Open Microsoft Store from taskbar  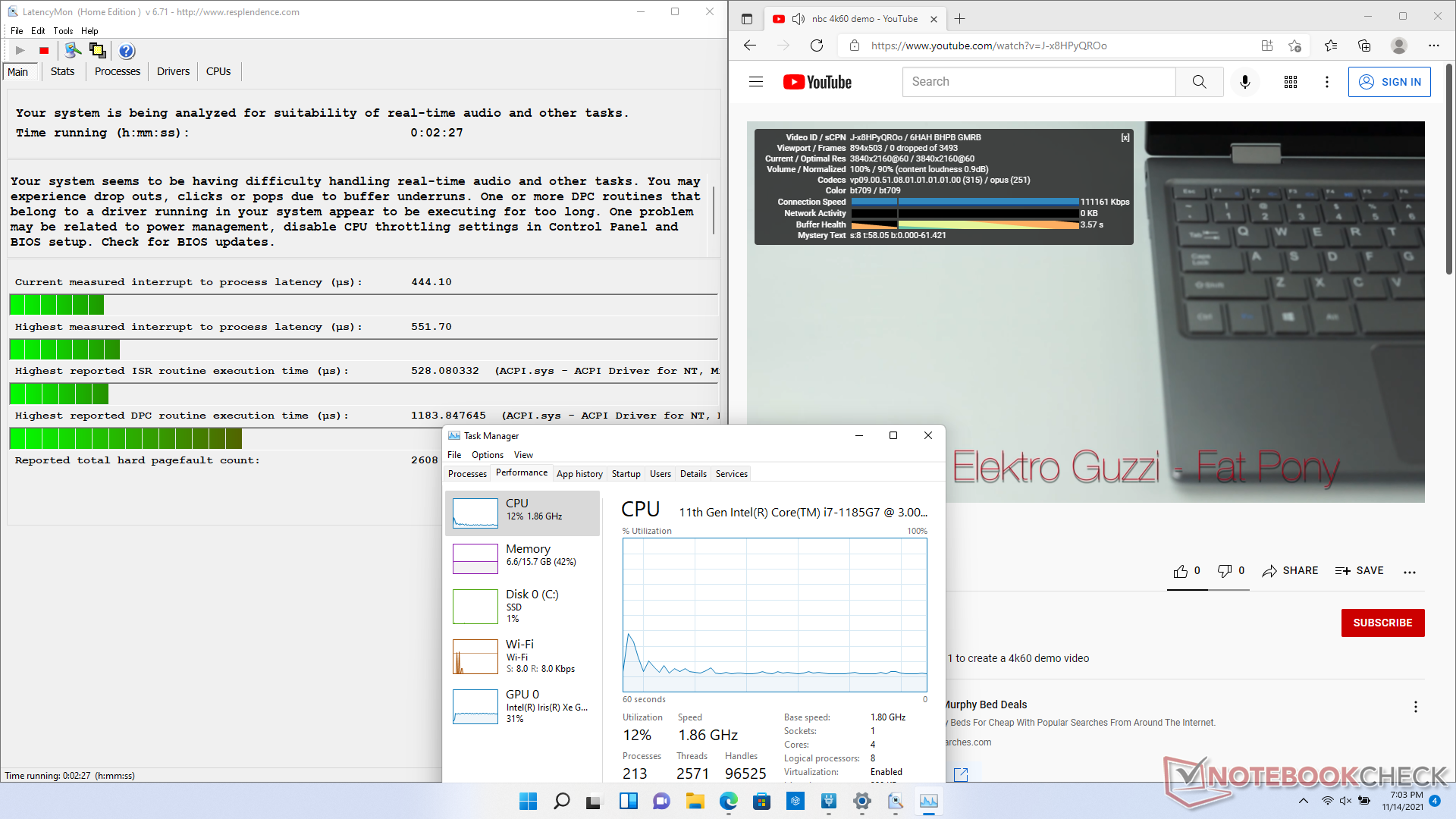761,801
